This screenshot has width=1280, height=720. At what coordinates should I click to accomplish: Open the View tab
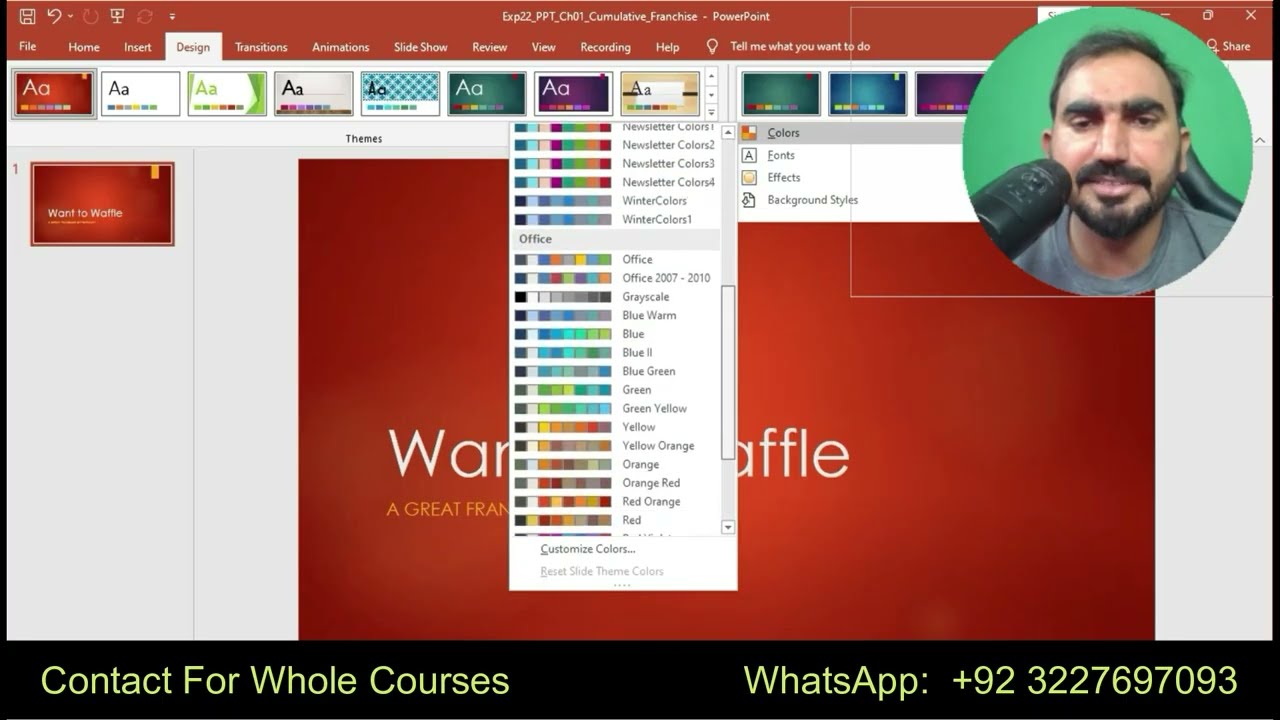tap(543, 47)
